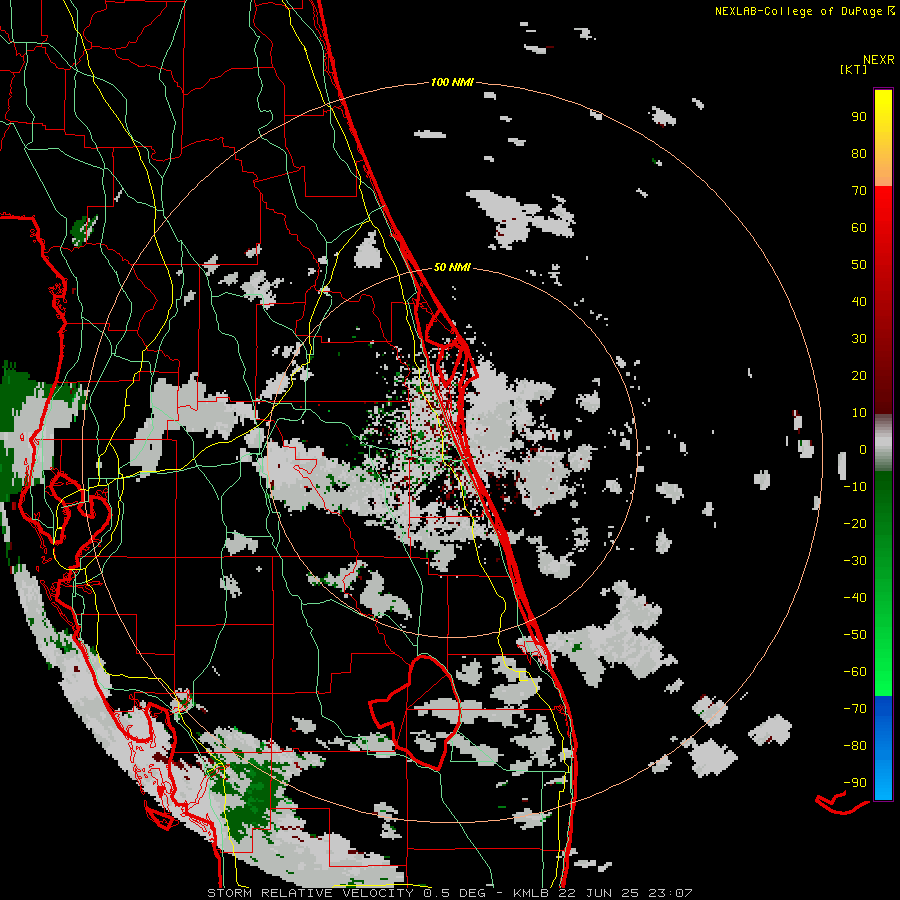Click the 90 value on velocity scale
This screenshot has width=900, height=900.
click(x=859, y=117)
